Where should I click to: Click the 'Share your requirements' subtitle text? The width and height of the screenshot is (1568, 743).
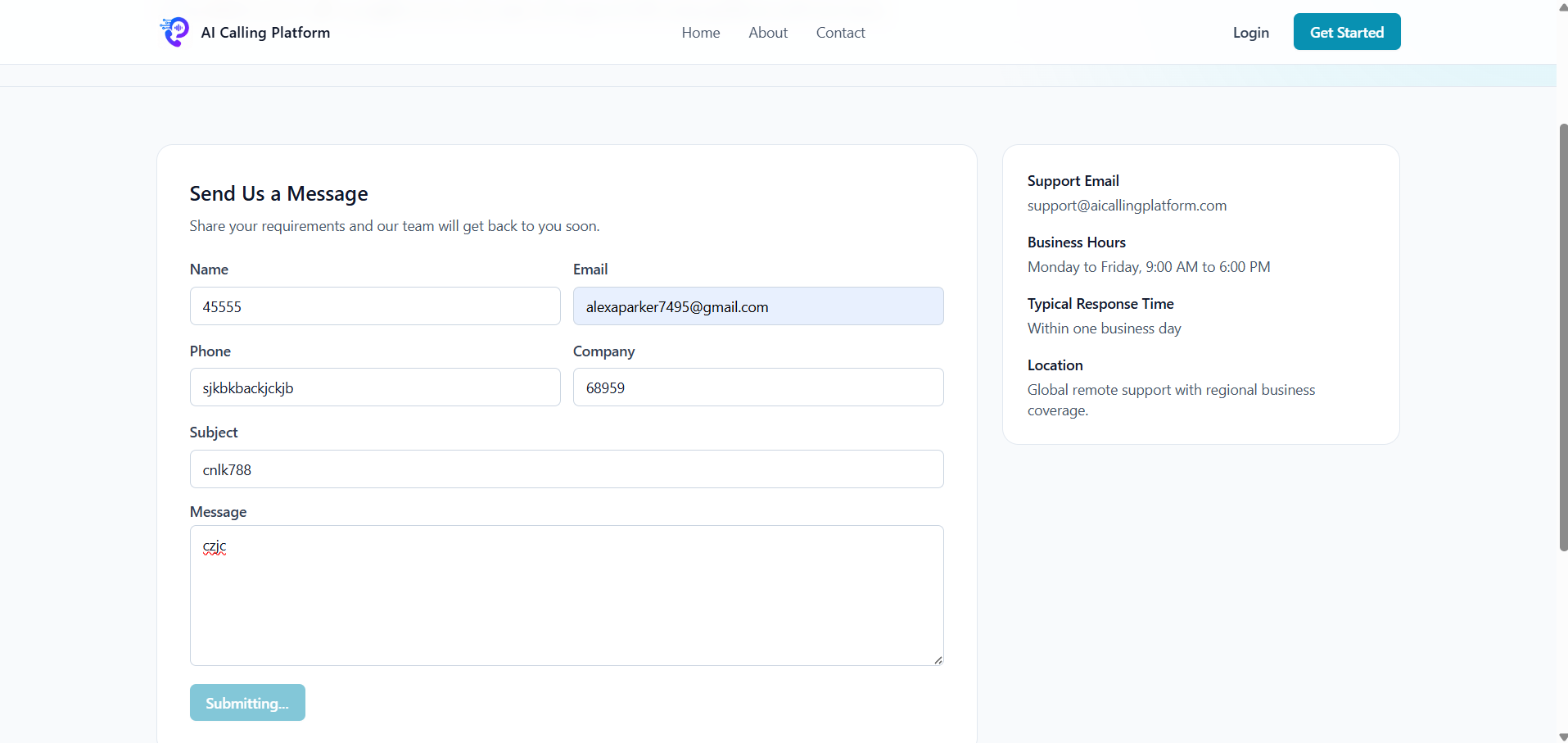pyautogui.click(x=395, y=226)
